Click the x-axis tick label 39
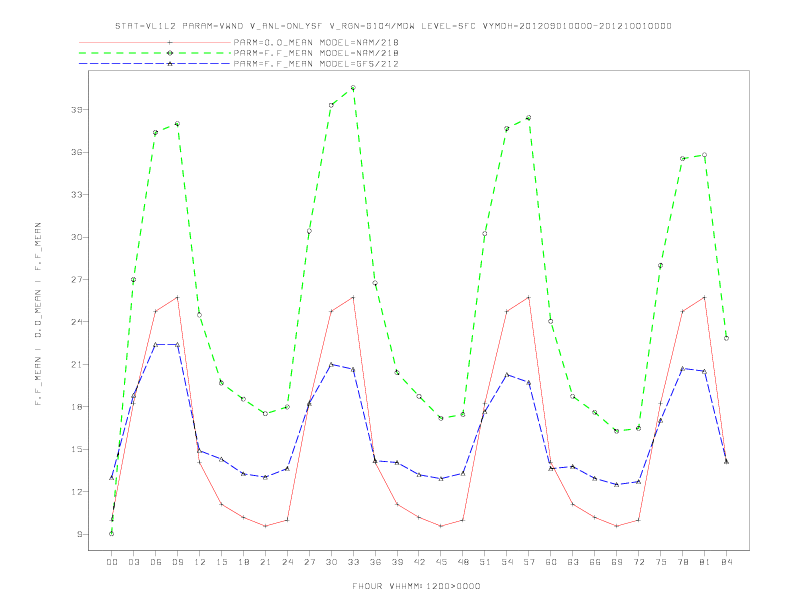This screenshot has height=612, width=792. tap(397, 562)
